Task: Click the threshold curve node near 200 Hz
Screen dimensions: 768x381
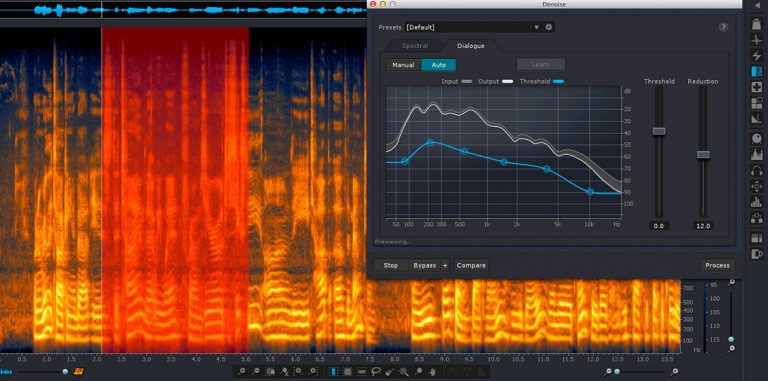Action: coord(430,143)
